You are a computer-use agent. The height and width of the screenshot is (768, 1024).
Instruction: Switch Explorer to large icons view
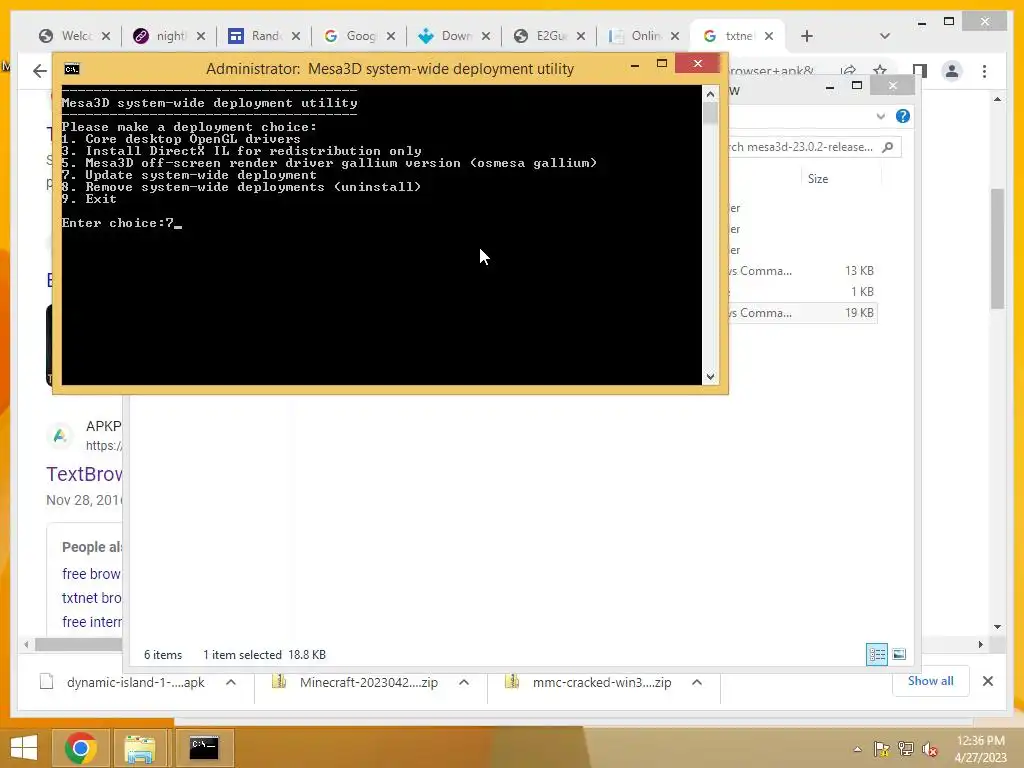(899, 654)
